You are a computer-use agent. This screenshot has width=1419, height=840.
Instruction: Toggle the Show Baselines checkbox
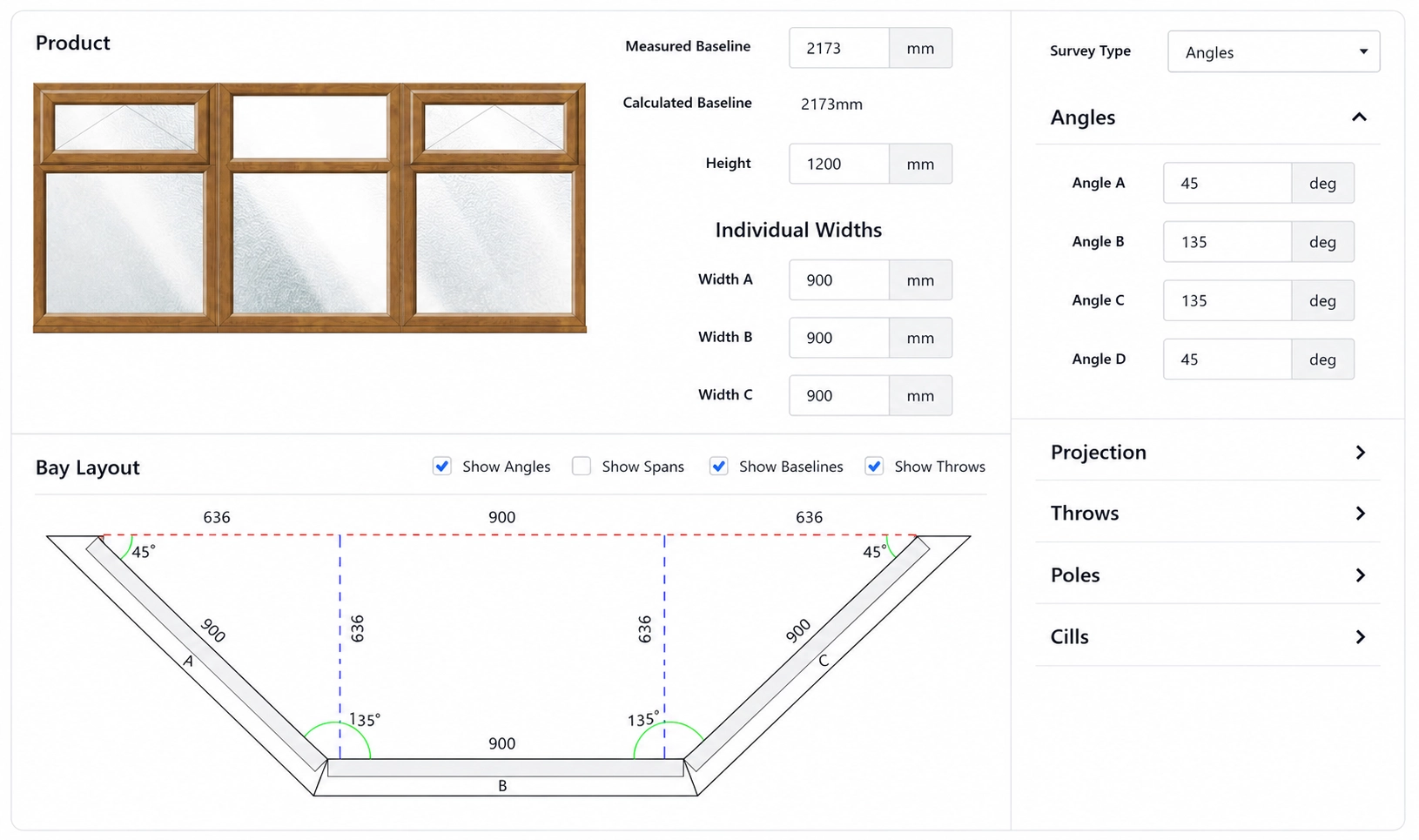click(718, 467)
